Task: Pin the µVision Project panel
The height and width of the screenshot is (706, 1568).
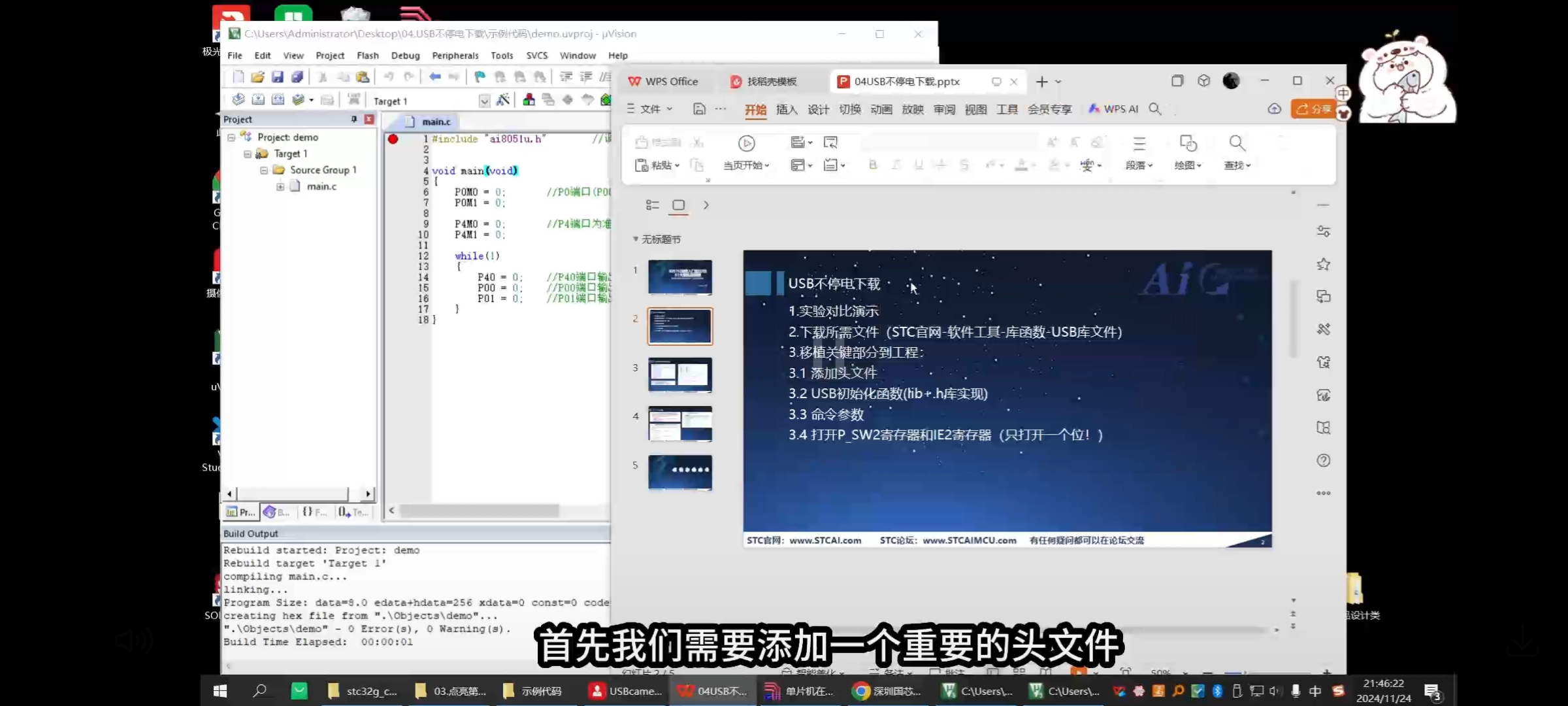Action: 354,119
